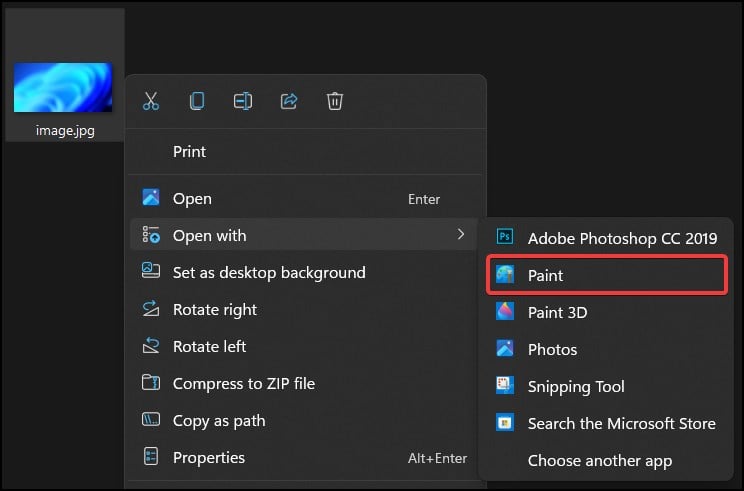Screen dimensions: 744x491
Task: Choose Copy as path option
Action: click(x=219, y=420)
